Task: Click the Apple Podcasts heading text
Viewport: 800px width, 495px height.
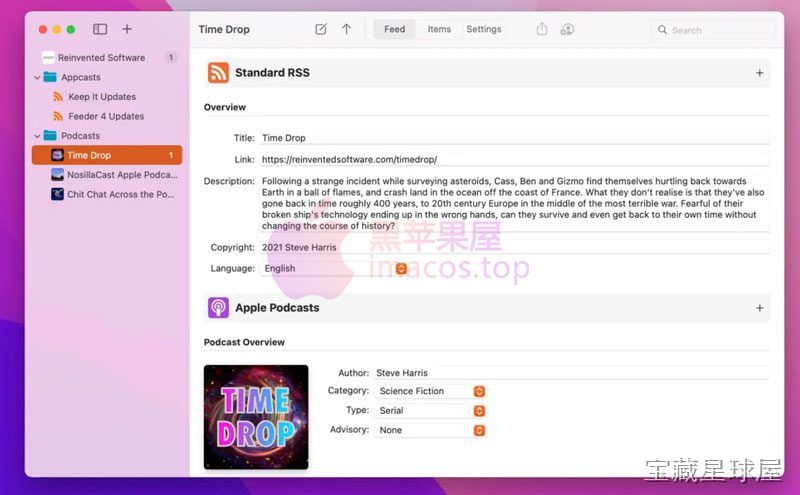Action: (x=277, y=308)
